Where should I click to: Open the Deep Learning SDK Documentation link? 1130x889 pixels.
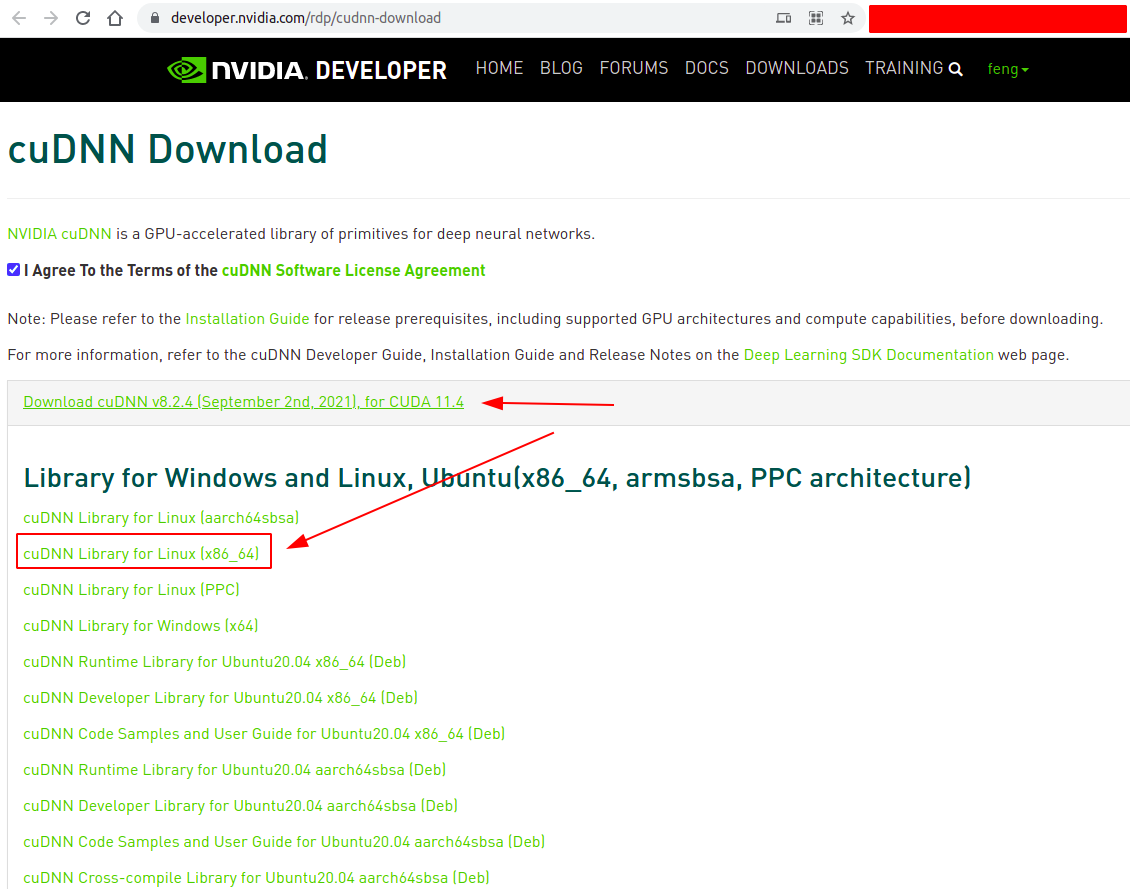pyautogui.click(x=868, y=355)
